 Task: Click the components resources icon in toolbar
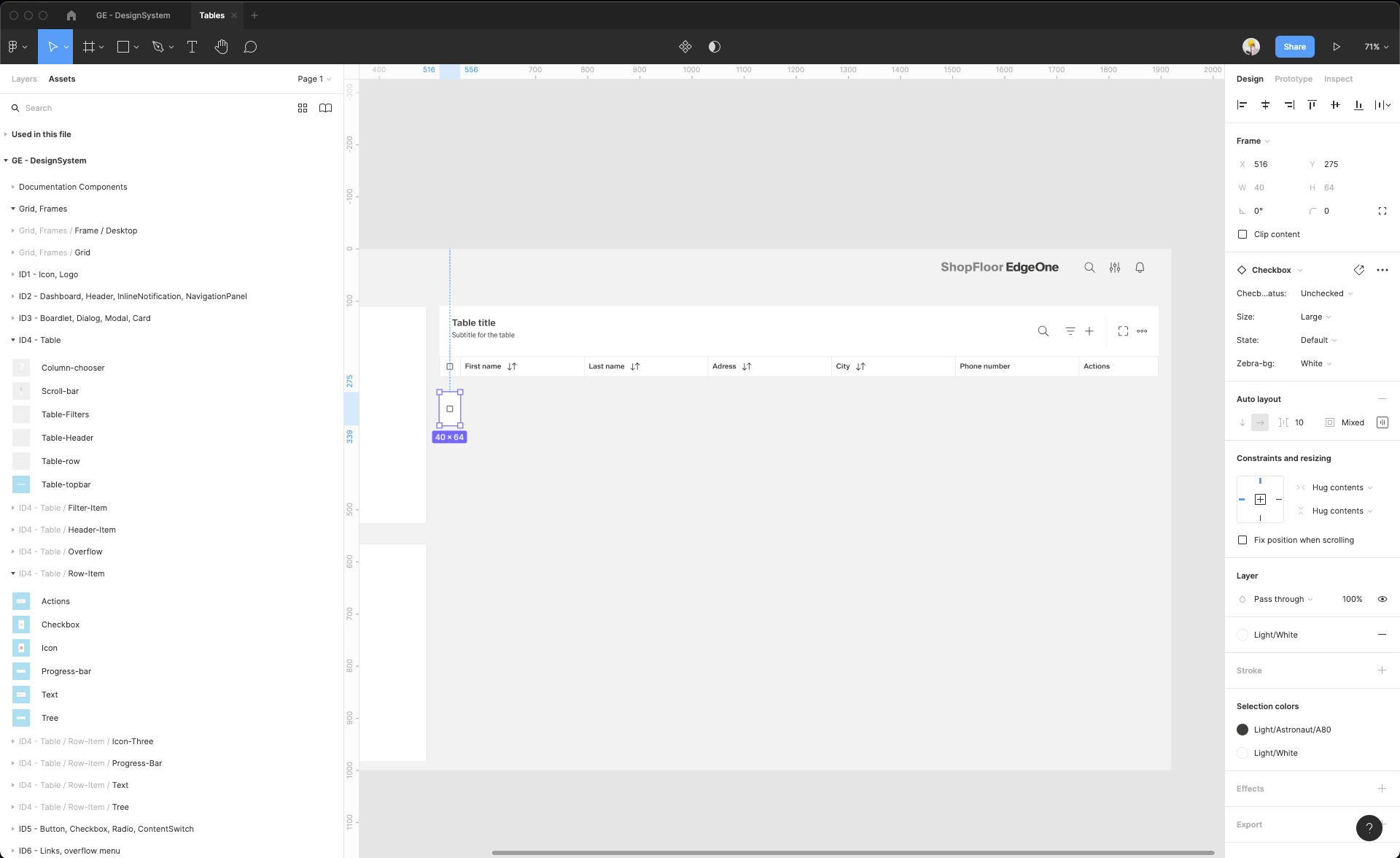coord(685,47)
